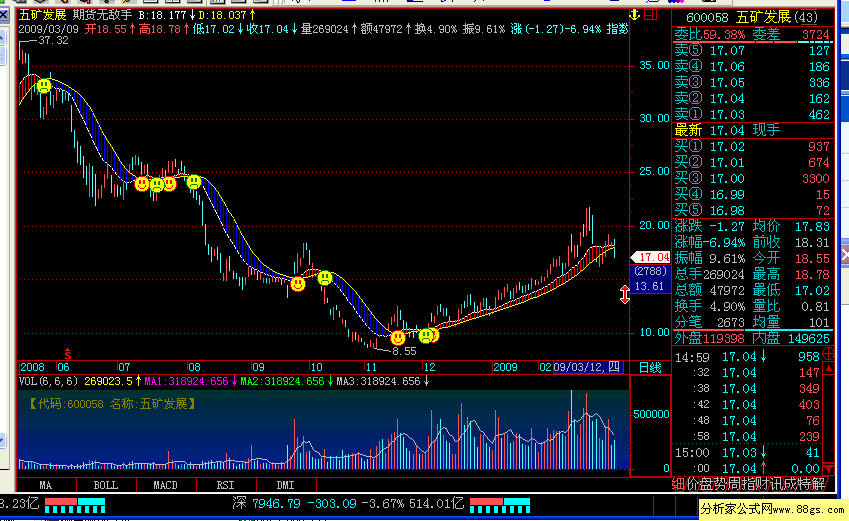Select the 成 tab under the tick list

tap(791, 484)
